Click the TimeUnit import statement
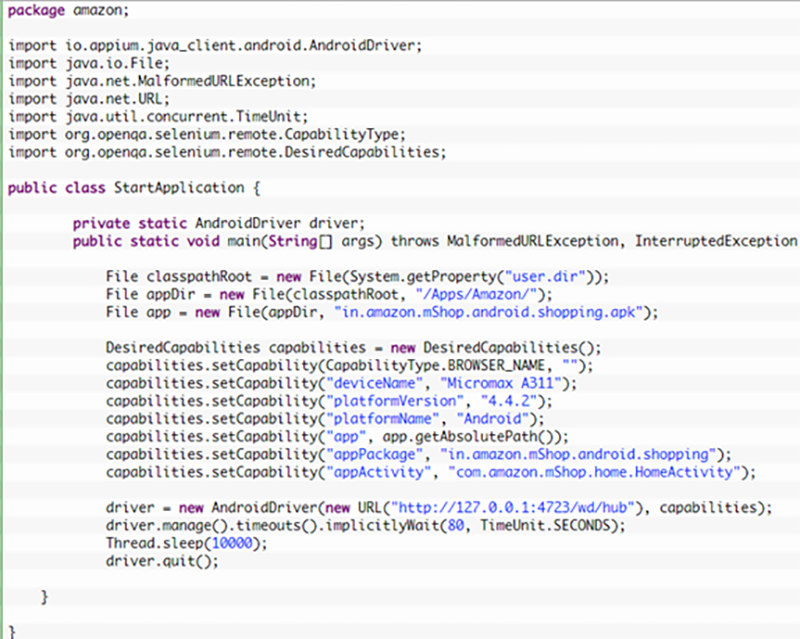 158,116
